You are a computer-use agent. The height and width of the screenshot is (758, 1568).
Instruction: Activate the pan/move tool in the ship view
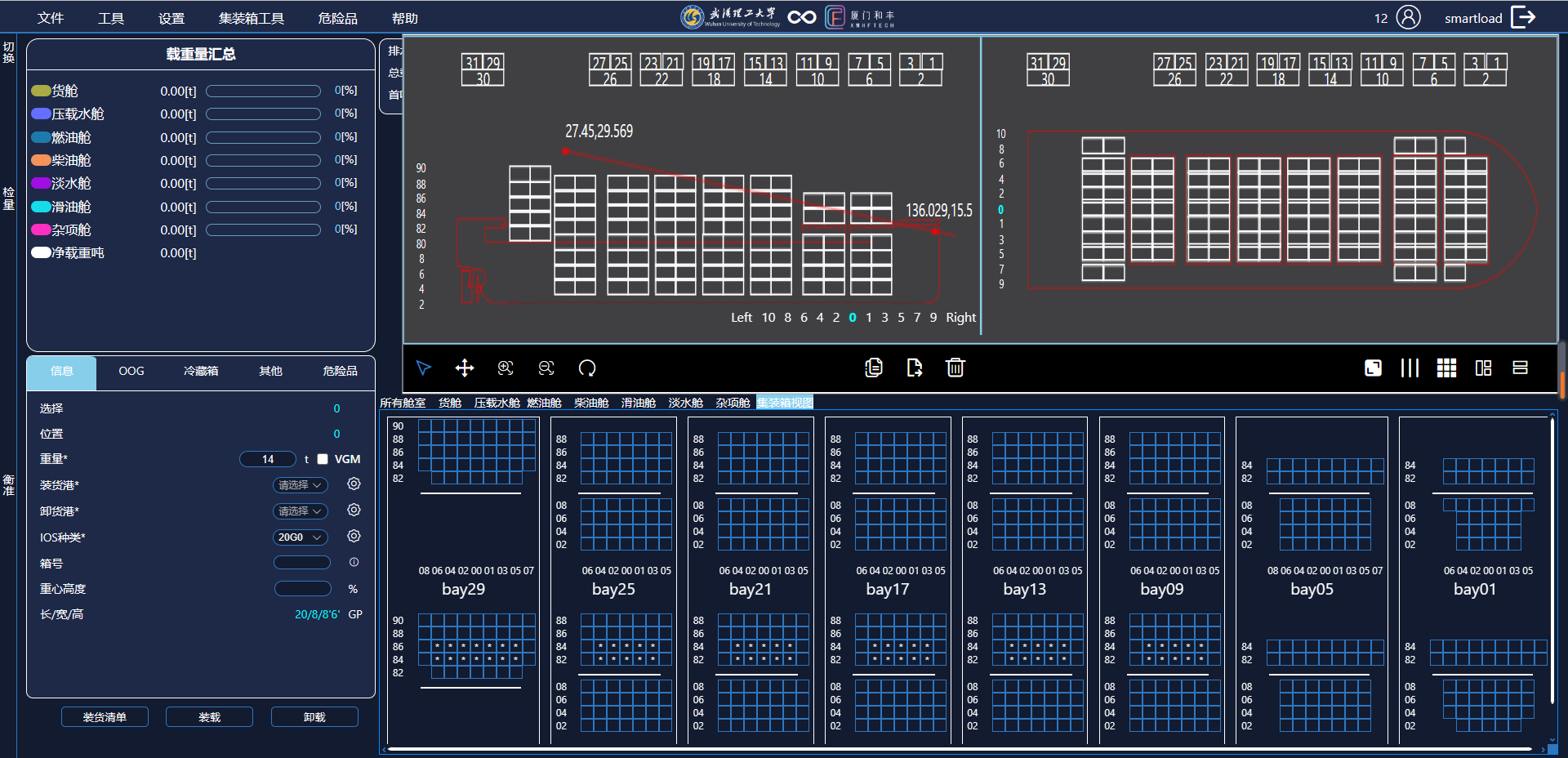[464, 368]
